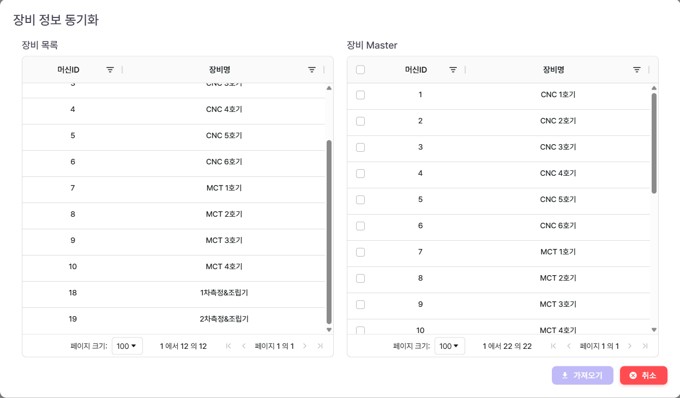Check the CNC 1호기 row in 장비 Master
Screen dimensions: 680x398
[360, 95]
